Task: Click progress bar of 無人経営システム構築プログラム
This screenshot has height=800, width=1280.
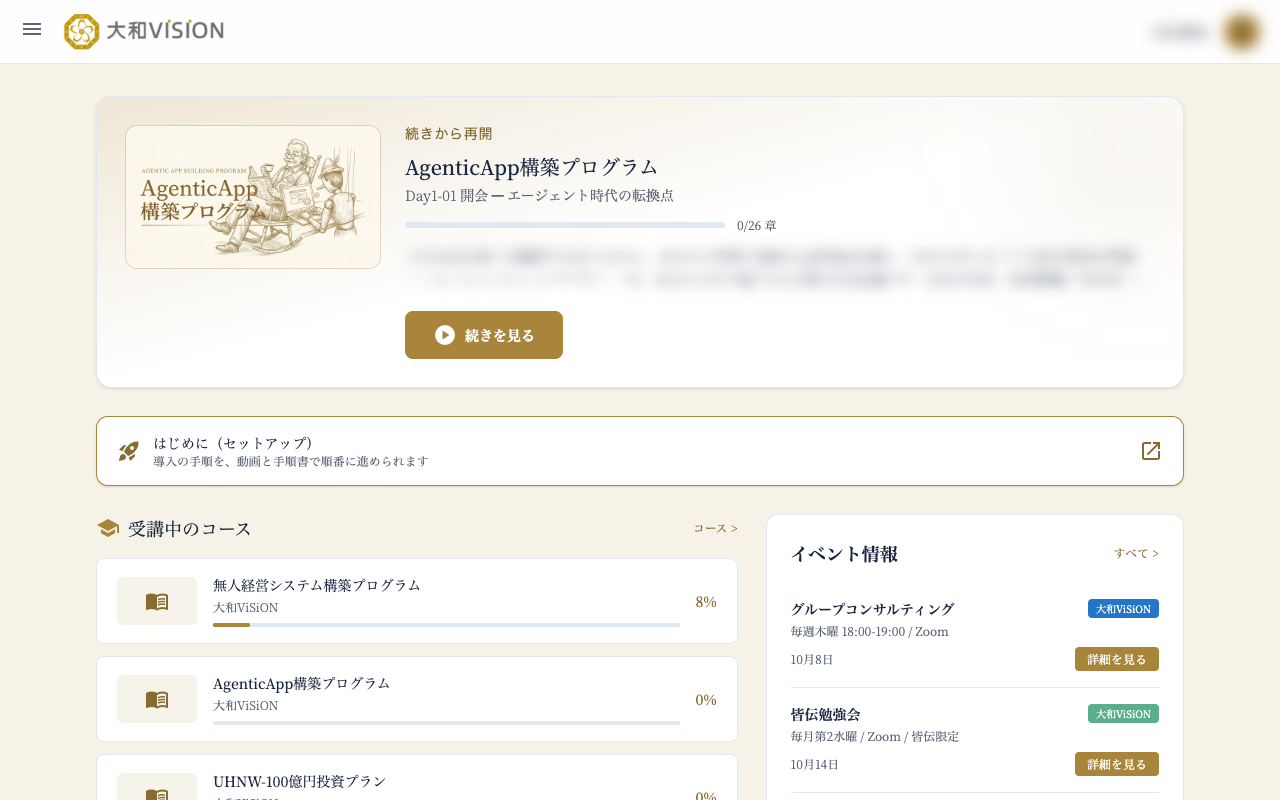Action: (x=446, y=625)
